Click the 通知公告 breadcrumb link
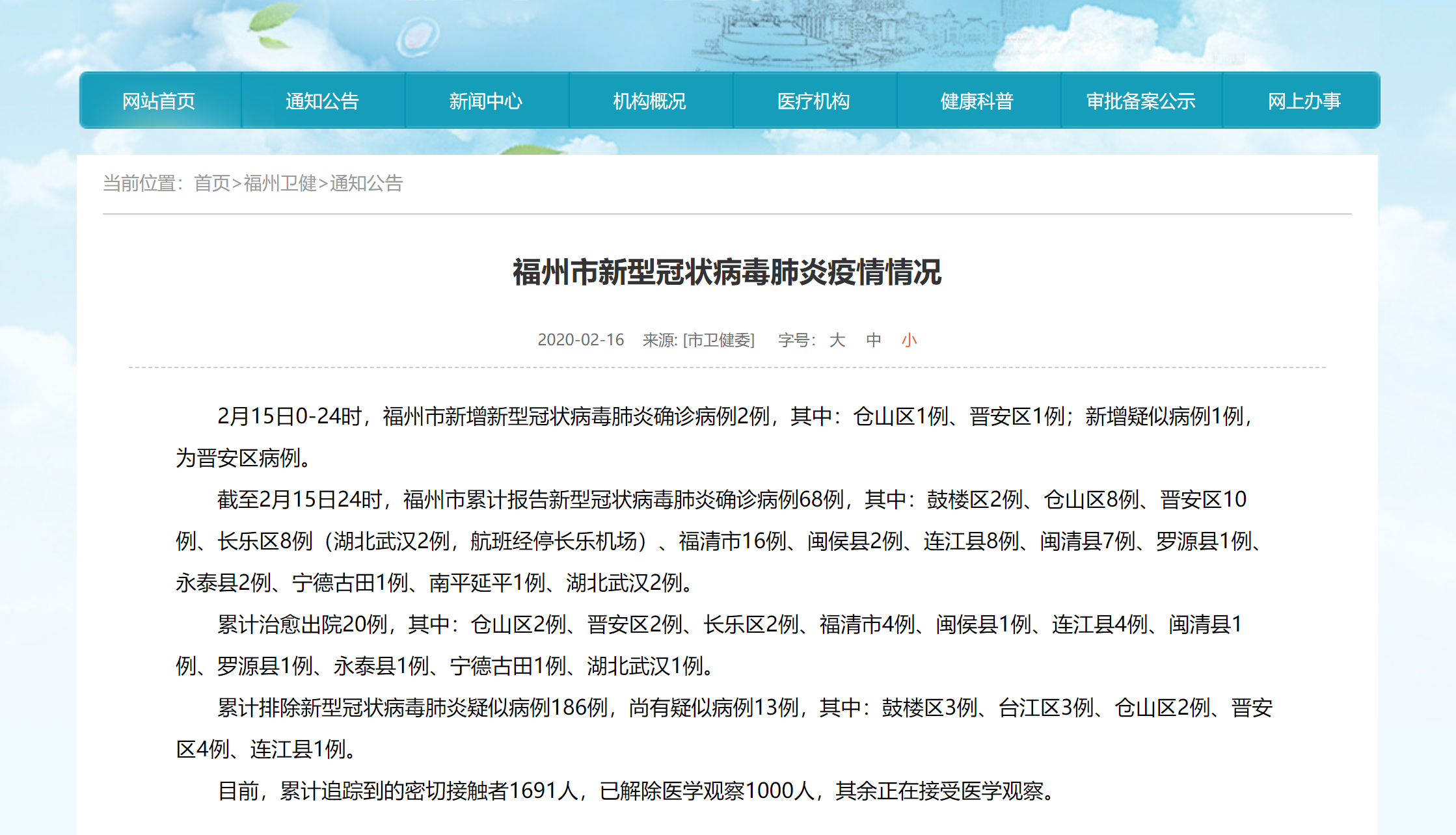Image resolution: width=1456 pixels, height=835 pixels. click(366, 183)
